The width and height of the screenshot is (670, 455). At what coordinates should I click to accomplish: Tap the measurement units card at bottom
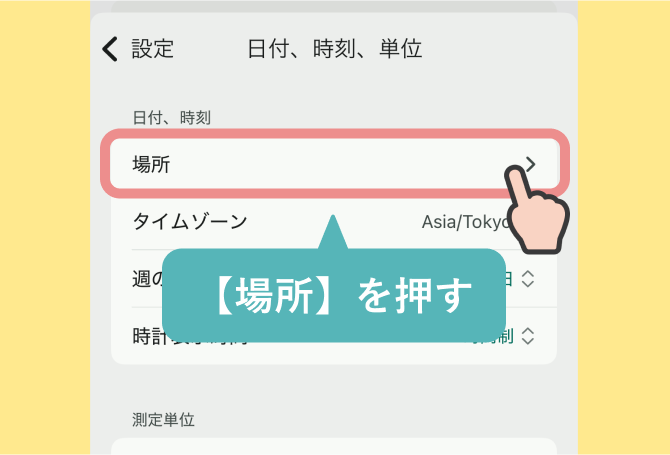334,446
